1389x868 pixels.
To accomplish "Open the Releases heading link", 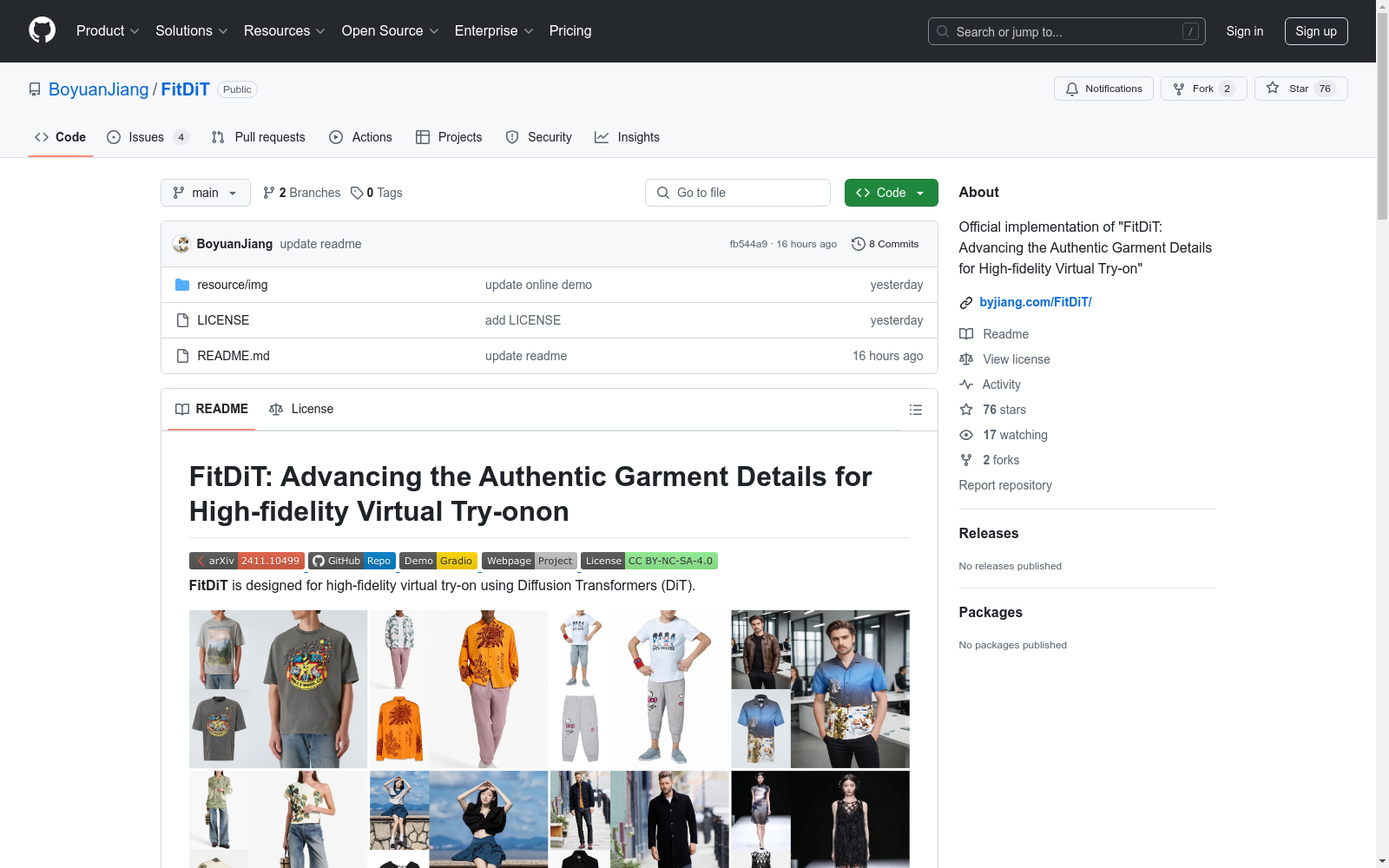I will tap(989, 533).
